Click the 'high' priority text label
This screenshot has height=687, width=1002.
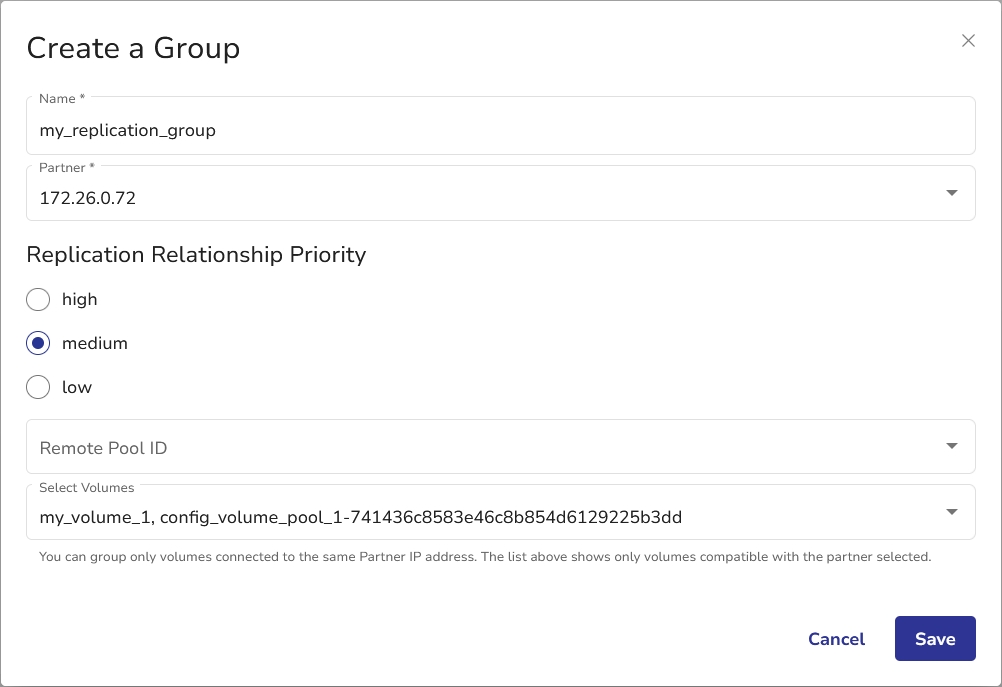(x=80, y=299)
